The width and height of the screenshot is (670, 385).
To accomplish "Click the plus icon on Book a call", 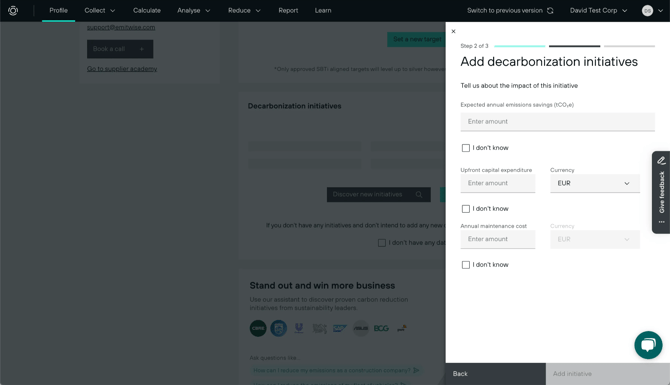I will click(141, 49).
